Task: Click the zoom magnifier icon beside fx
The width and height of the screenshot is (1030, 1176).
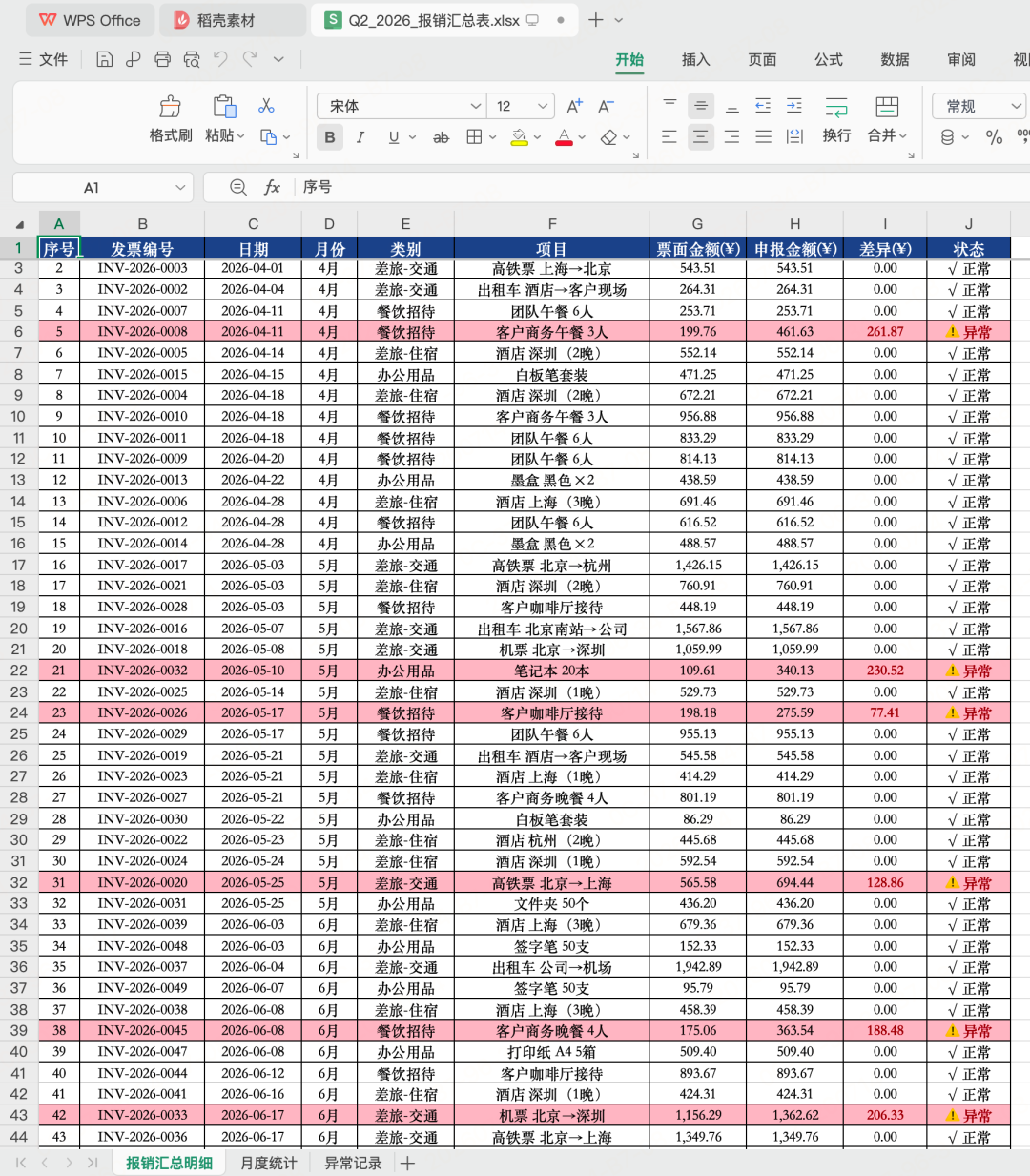Action: (238, 187)
